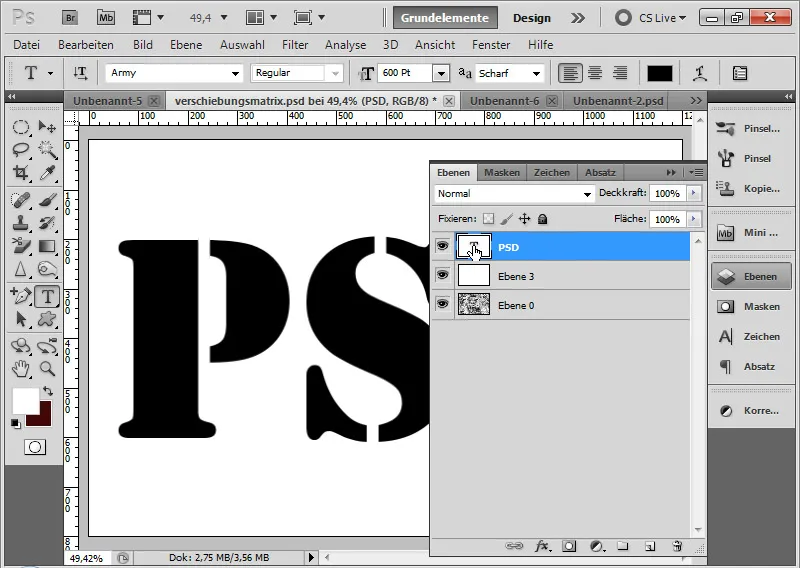Select the Lasso tool
This screenshot has height=568, width=800.
coord(21,150)
